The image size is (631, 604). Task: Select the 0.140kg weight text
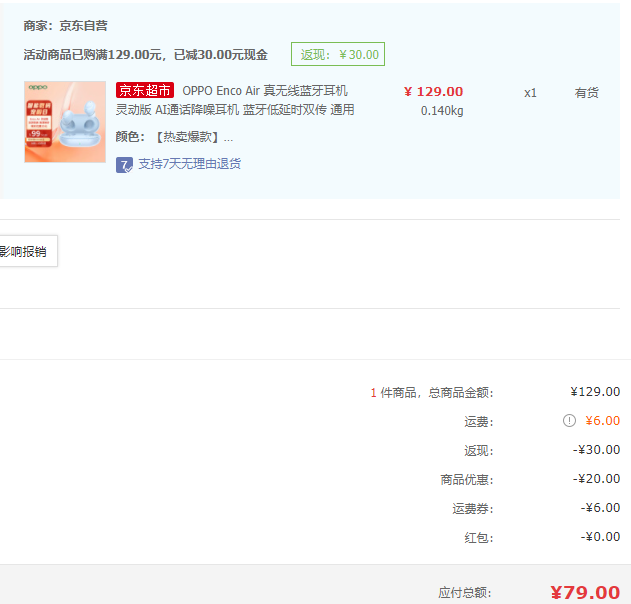point(442,111)
